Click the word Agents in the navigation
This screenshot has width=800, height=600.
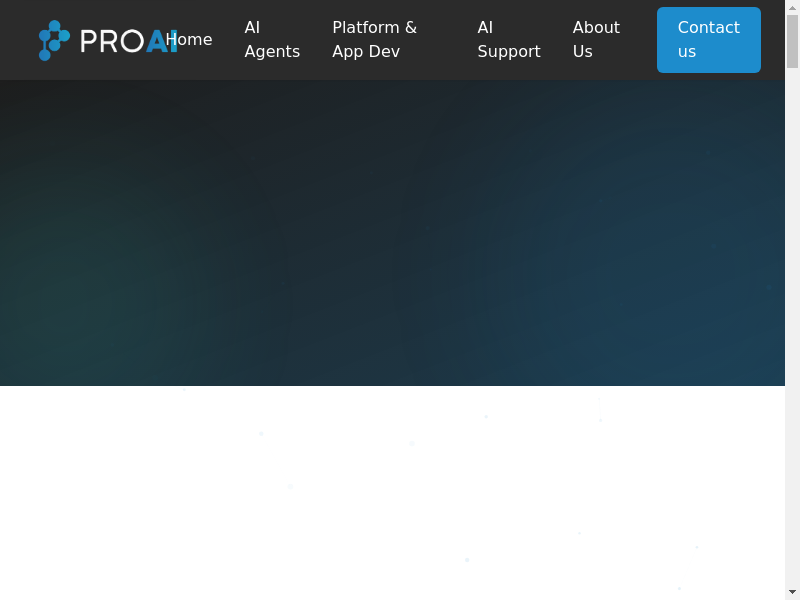tap(272, 52)
